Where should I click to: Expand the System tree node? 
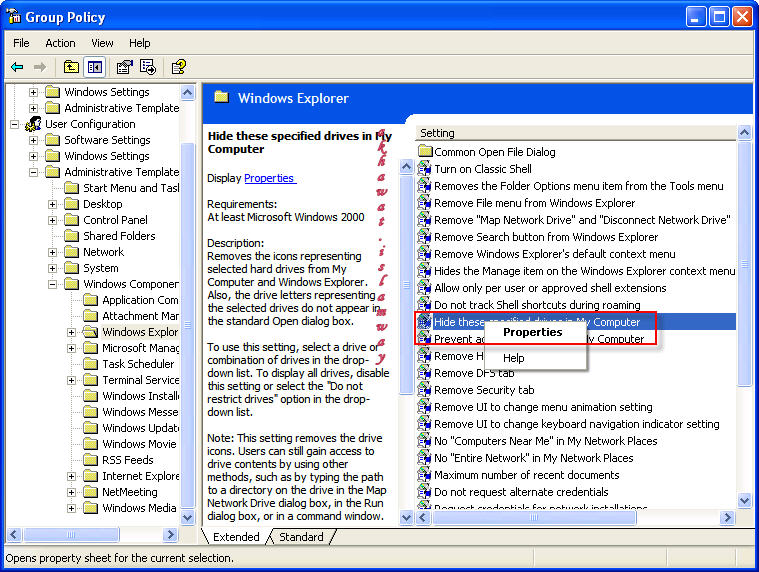click(52, 268)
